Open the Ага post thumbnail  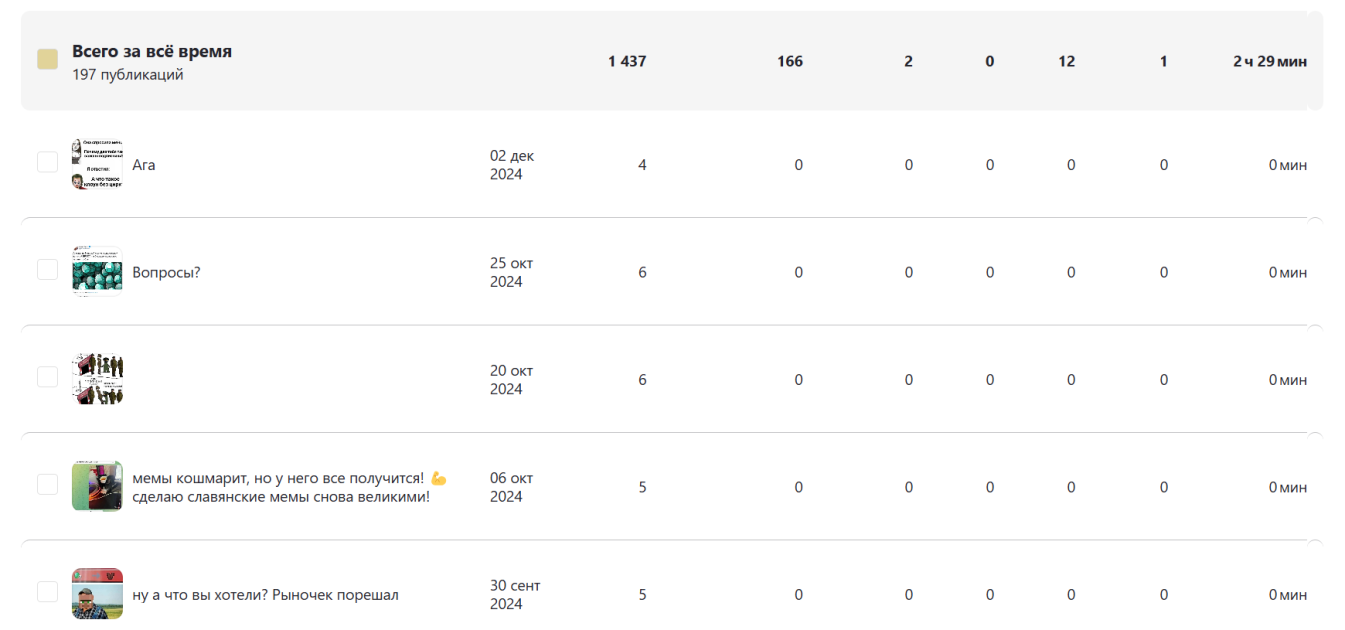click(x=97, y=165)
